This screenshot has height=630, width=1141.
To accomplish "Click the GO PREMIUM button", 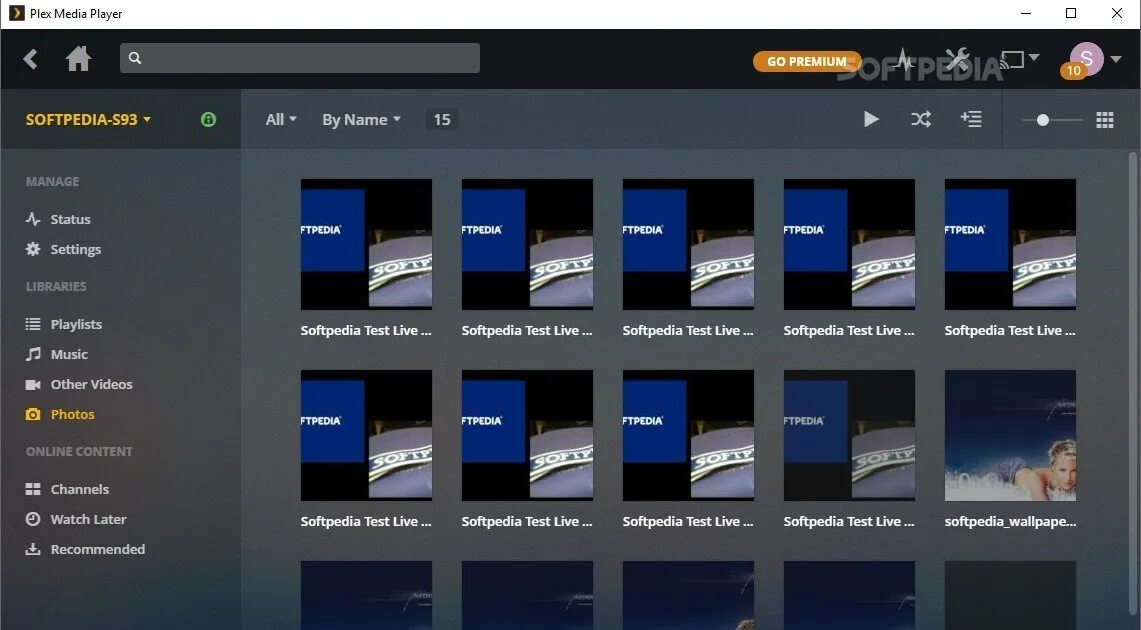I will pos(807,62).
